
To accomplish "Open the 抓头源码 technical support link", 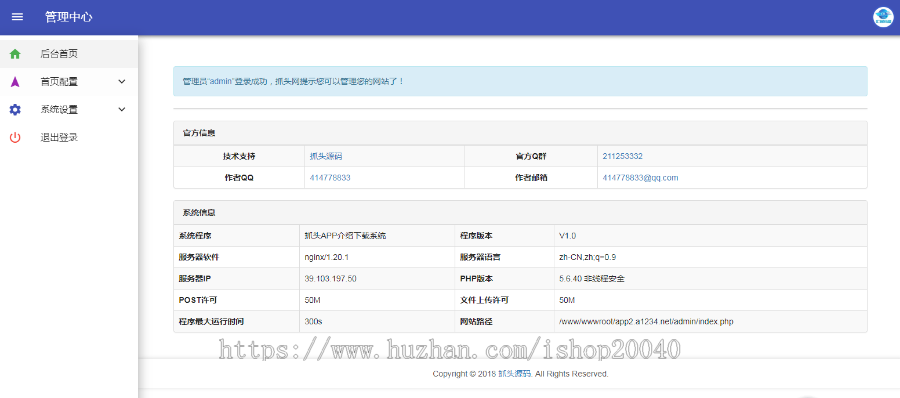I will (326, 156).
